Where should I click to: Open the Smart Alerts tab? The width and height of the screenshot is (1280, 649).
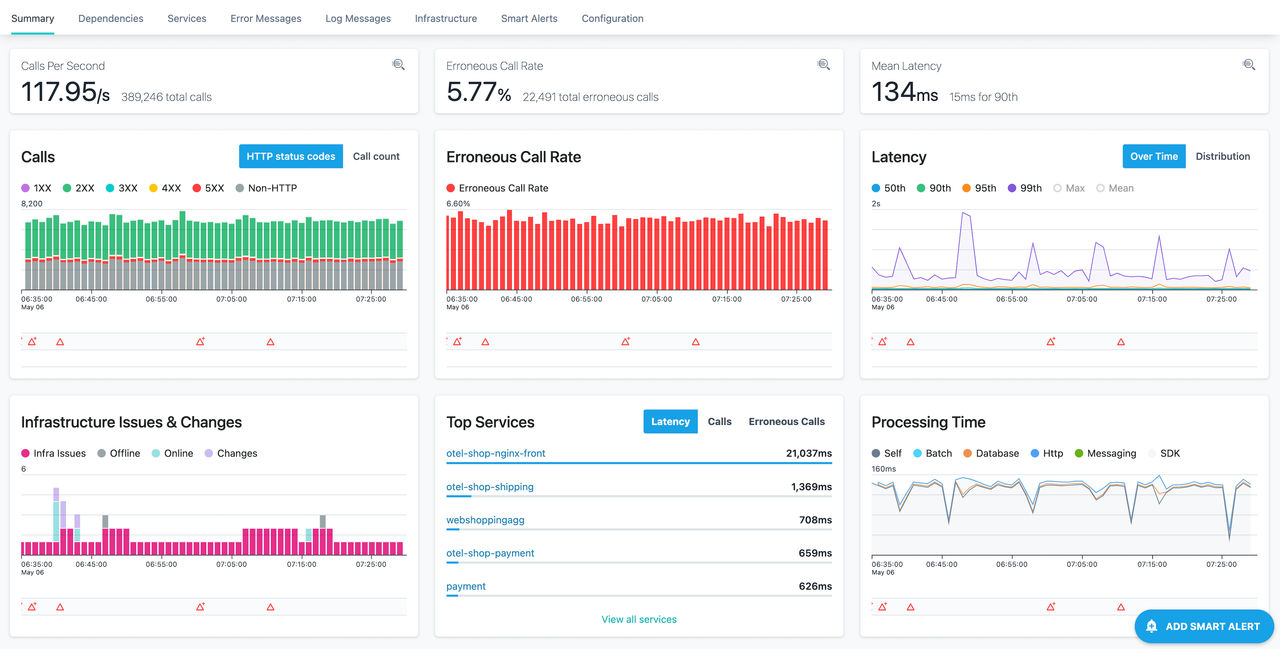pyautogui.click(x=529, y=18)
